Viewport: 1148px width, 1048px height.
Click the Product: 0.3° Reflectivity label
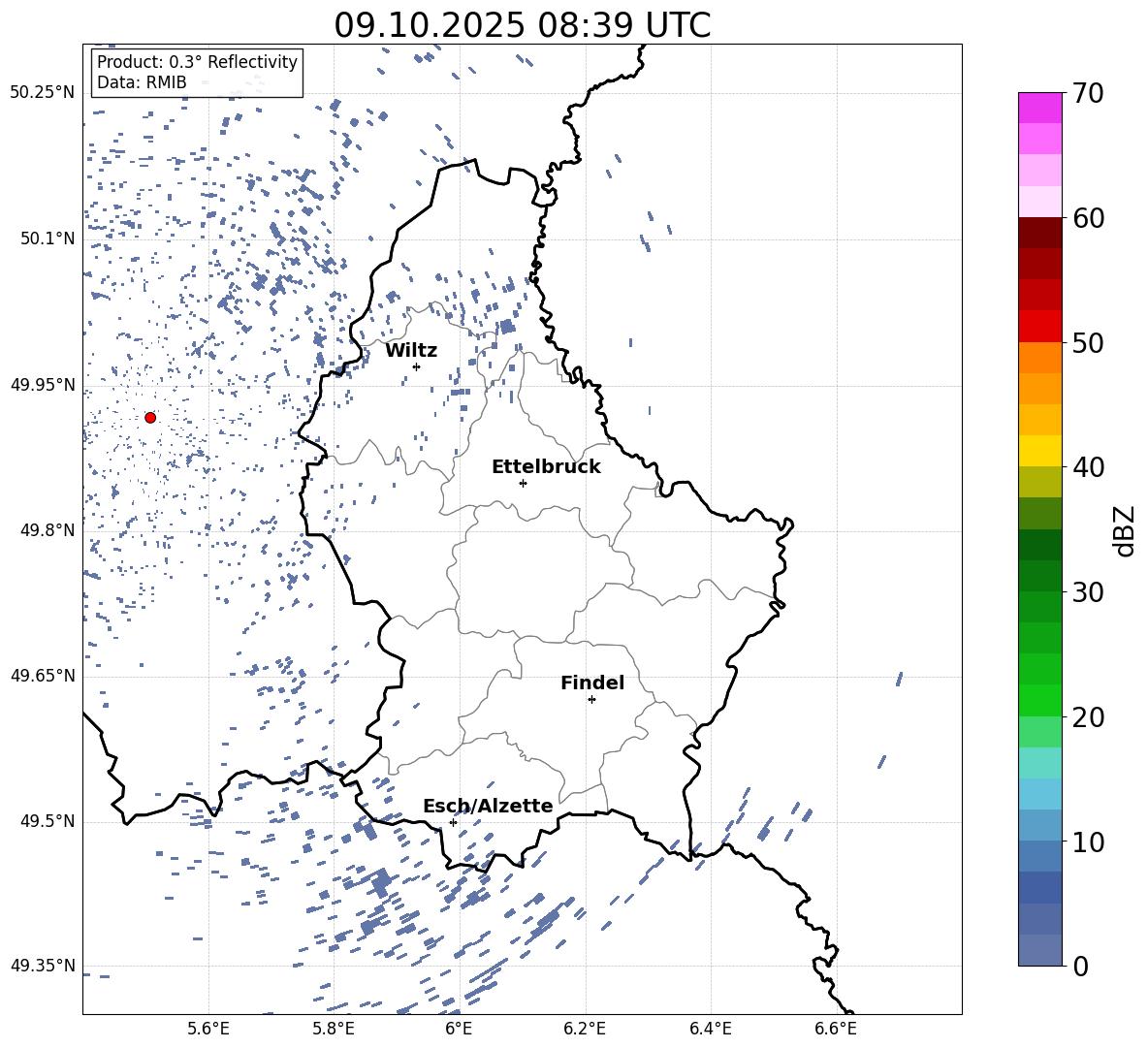click(x=197, y=62)
